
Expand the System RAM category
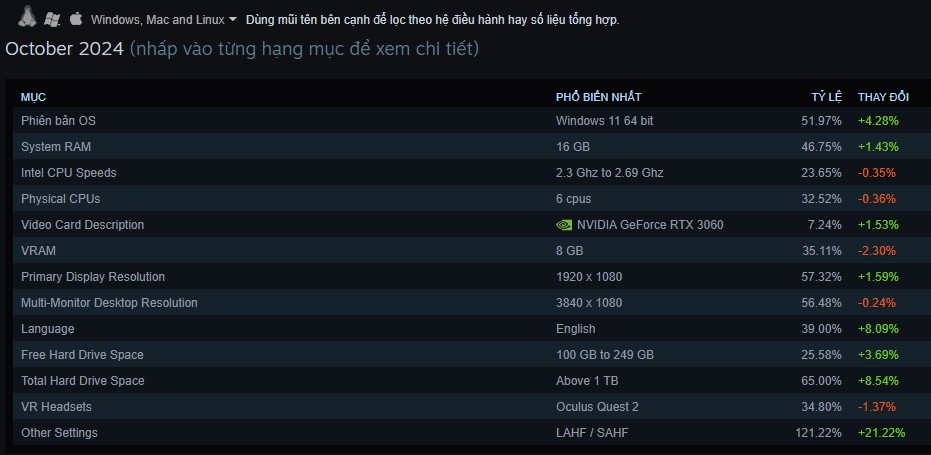point(469,147)
